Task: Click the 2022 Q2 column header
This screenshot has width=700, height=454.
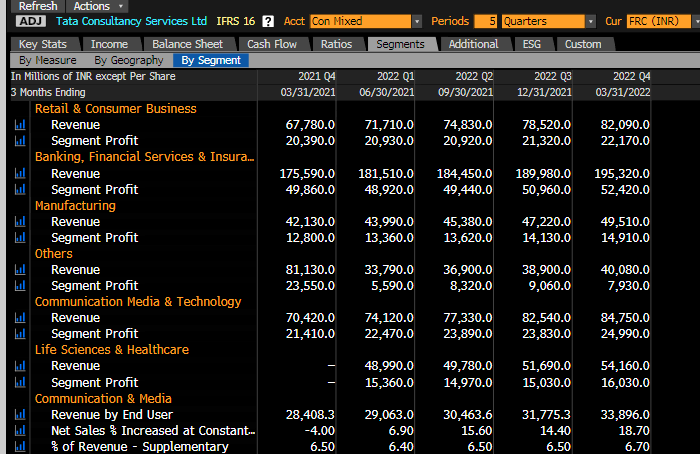Action: pyautogui.click(x=474, y=76)
